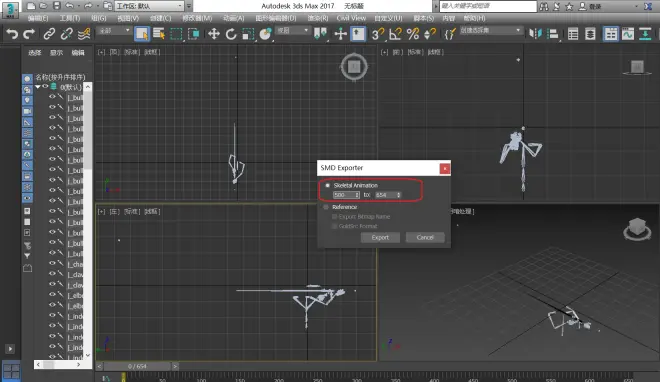Click the start frame field showing 500
Viewport: 660px width, 382px height.
(x=346, y=195)
